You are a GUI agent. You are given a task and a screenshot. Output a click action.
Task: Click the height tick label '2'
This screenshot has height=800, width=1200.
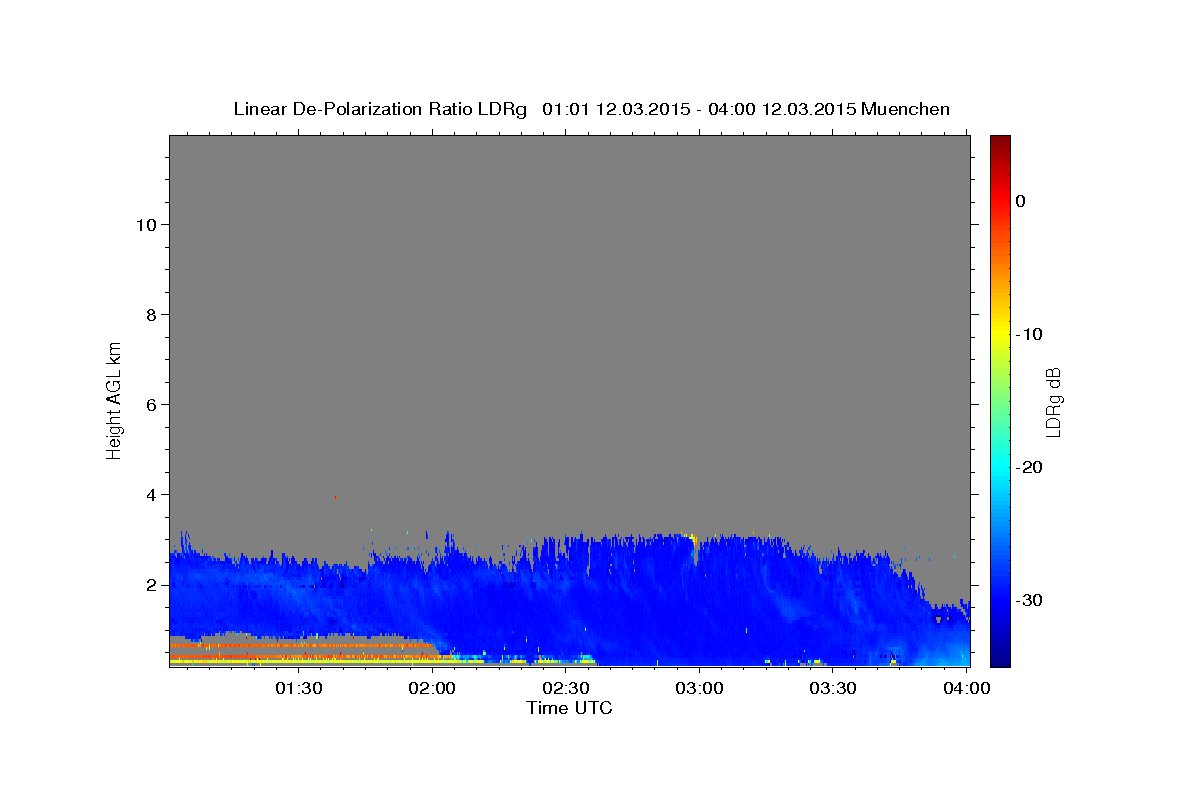[x=149, y=584]
